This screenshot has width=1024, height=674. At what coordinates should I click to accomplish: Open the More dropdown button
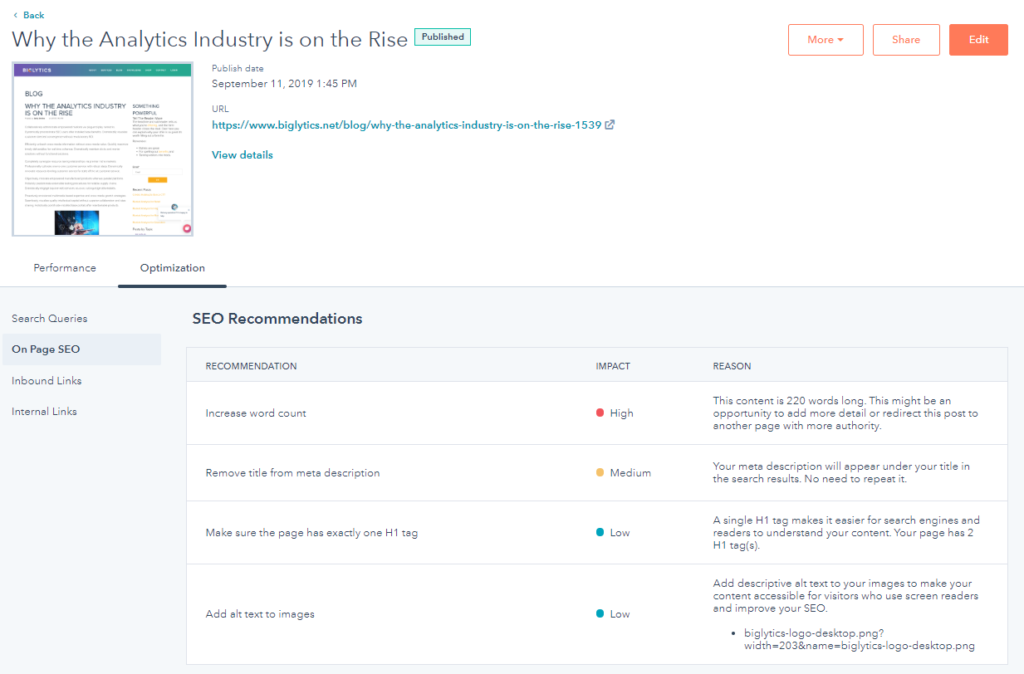click(825, 40)
